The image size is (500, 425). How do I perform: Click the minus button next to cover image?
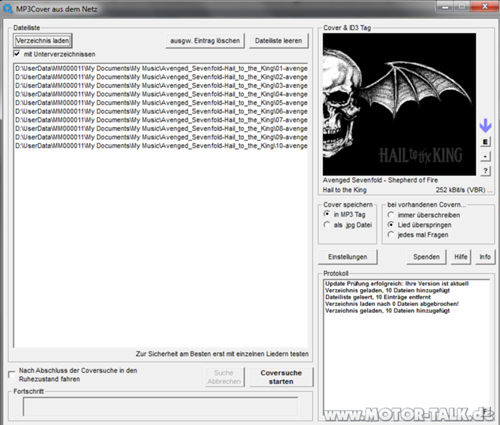pos(485,156)
